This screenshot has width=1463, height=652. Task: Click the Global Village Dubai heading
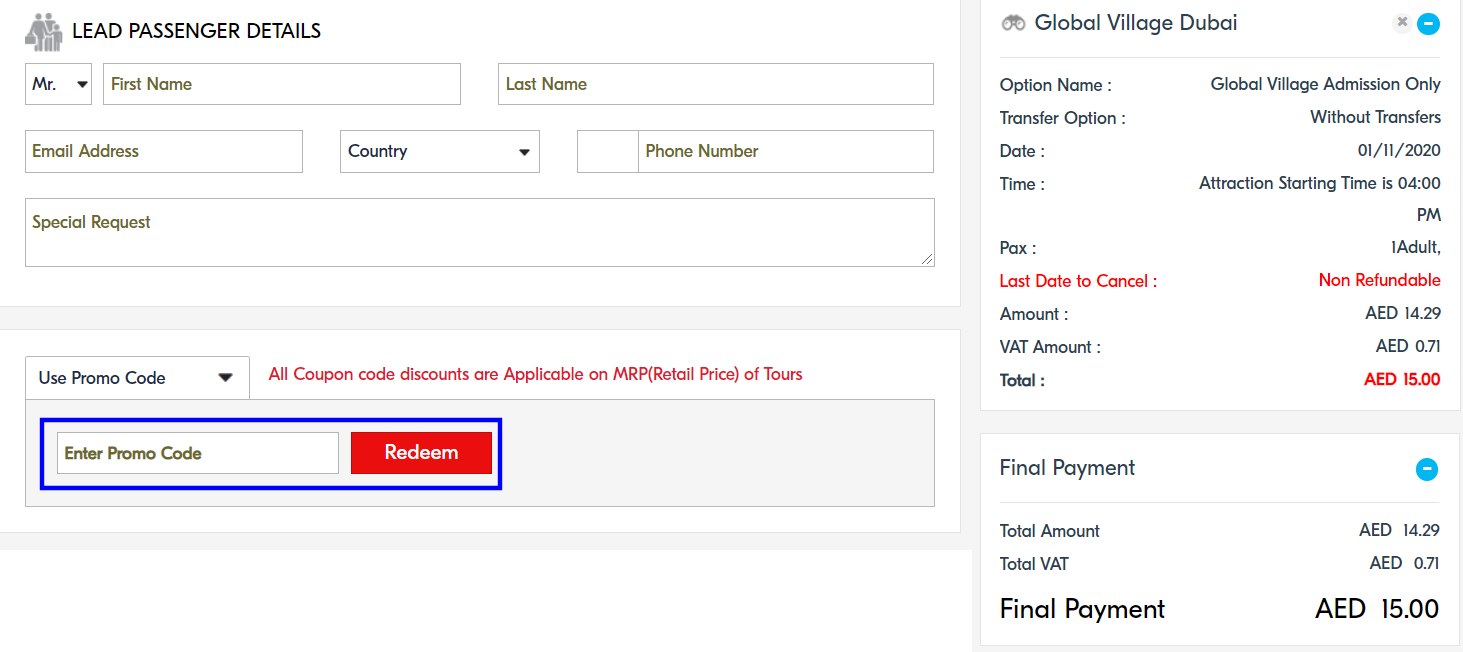(1135, 23)
